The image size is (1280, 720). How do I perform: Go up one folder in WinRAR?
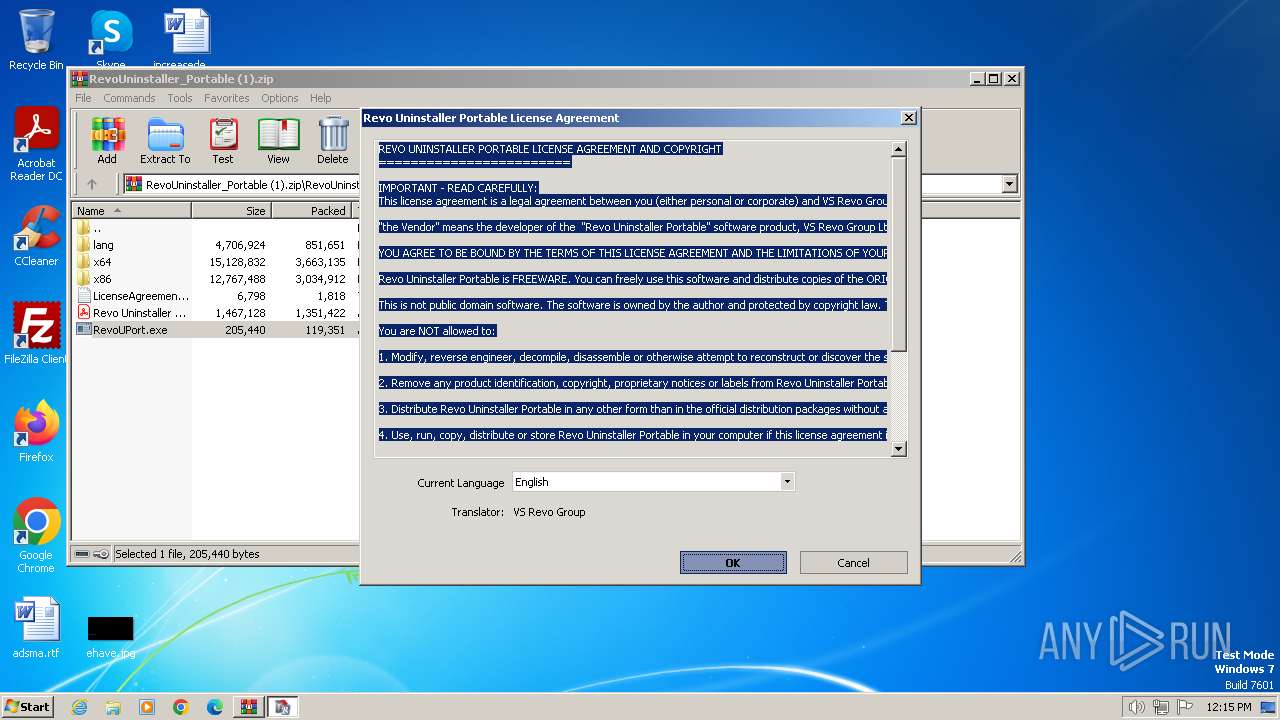(x=92, y=184)
